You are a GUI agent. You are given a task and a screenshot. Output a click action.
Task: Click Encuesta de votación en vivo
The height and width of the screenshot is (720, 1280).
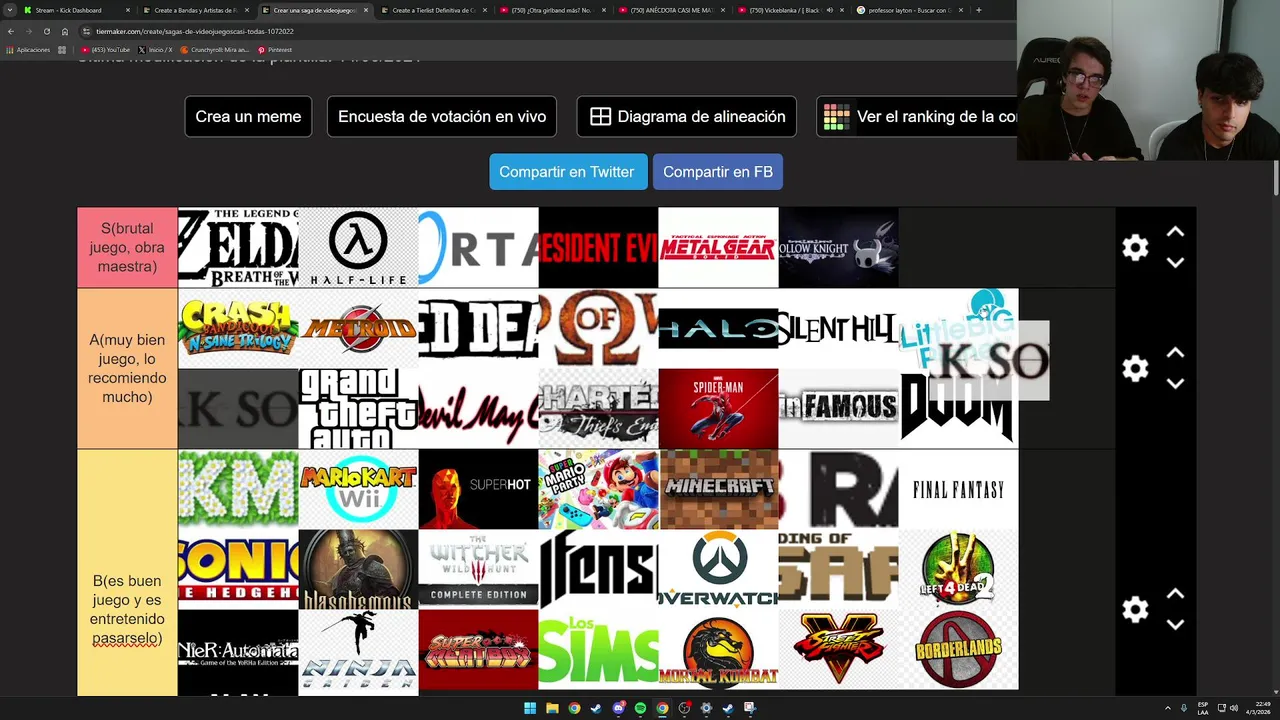click(x=442, y=117)
